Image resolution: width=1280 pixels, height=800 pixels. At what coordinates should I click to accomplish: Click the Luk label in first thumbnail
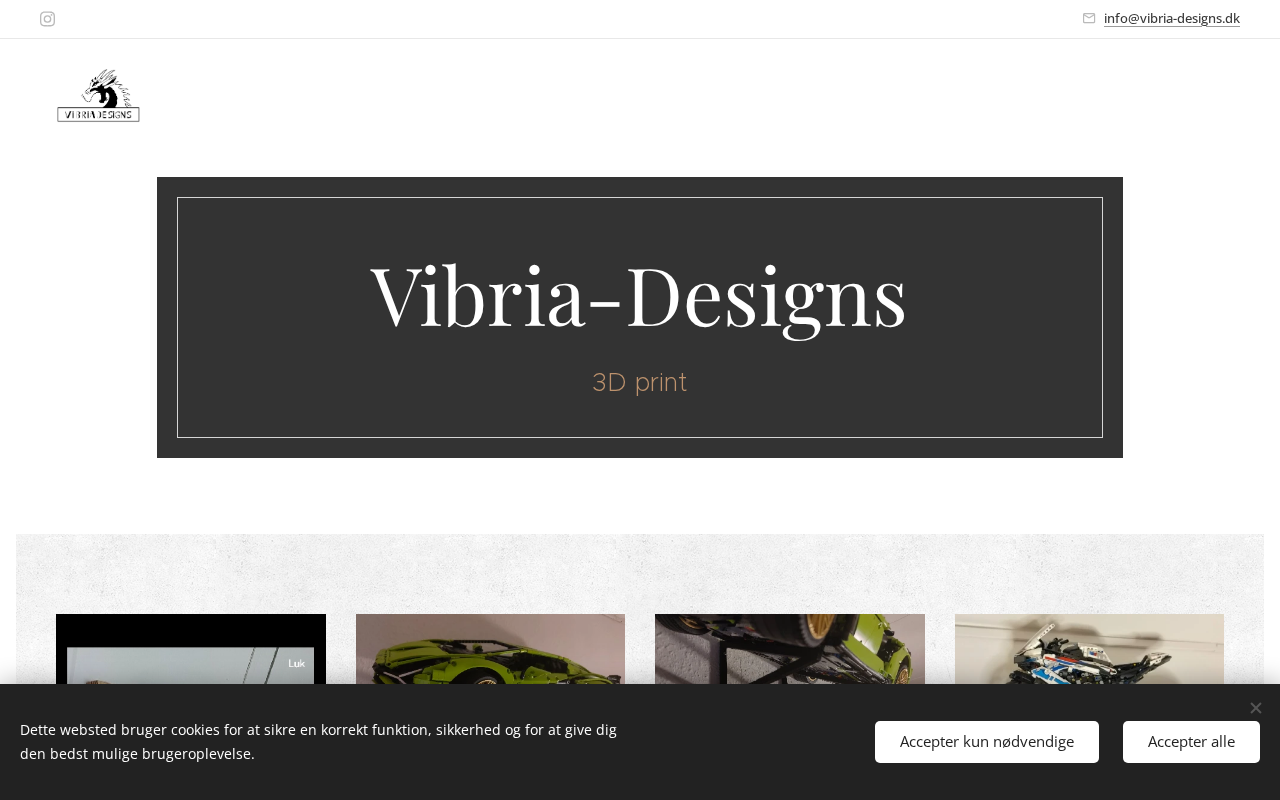tap(296, 663)
